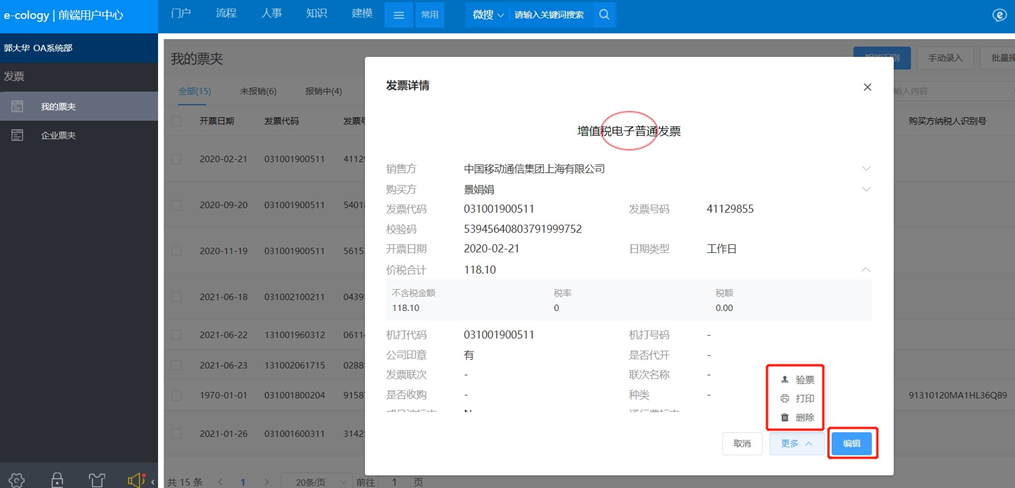Click check code 5394564080379199752

click(x=523, y=228)
